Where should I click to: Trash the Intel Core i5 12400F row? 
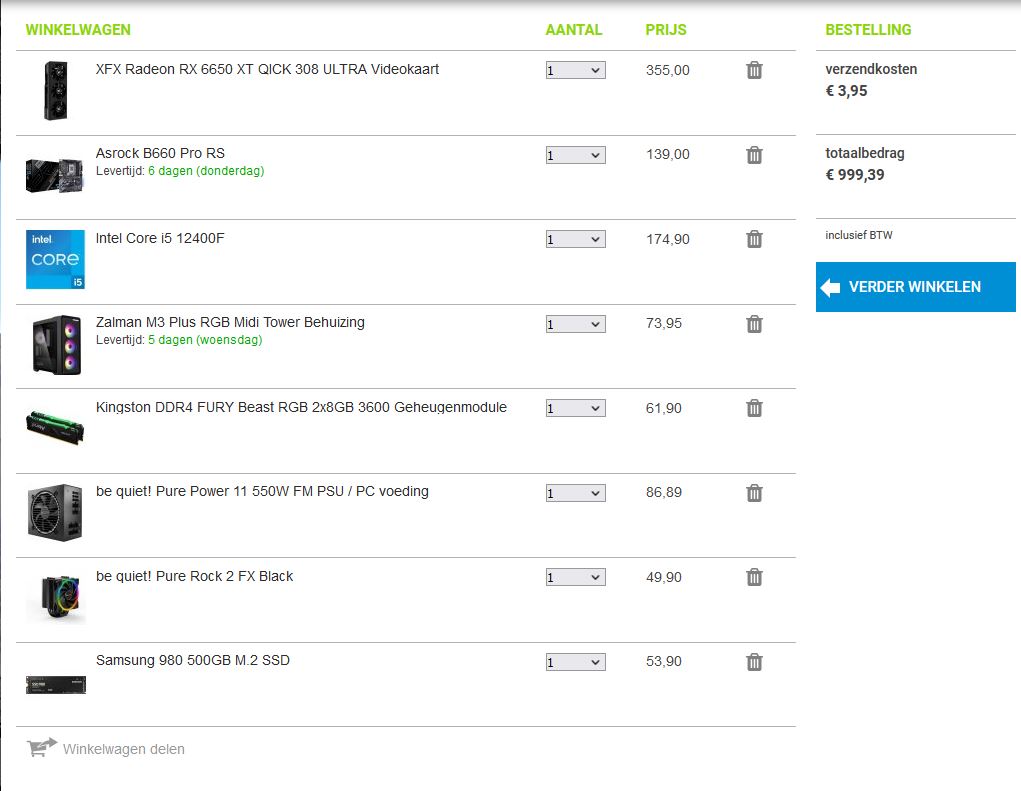(754, 239)
